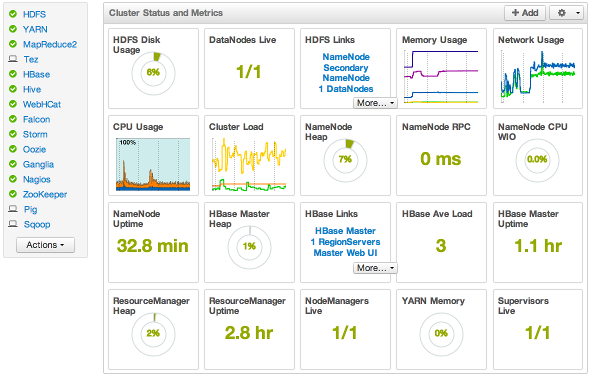Screen dimensions: 591x376
Task: Open the Network Usage graph thumbnail
Action: 538,76
